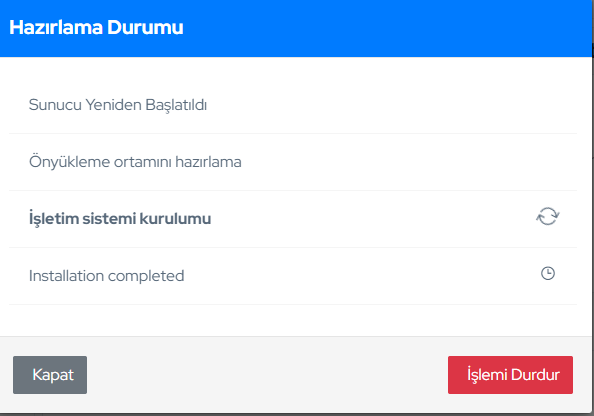Select the Sunucu Yeniden Başlatıldı step text
The image size is (594, 416).
coord(118,105)
